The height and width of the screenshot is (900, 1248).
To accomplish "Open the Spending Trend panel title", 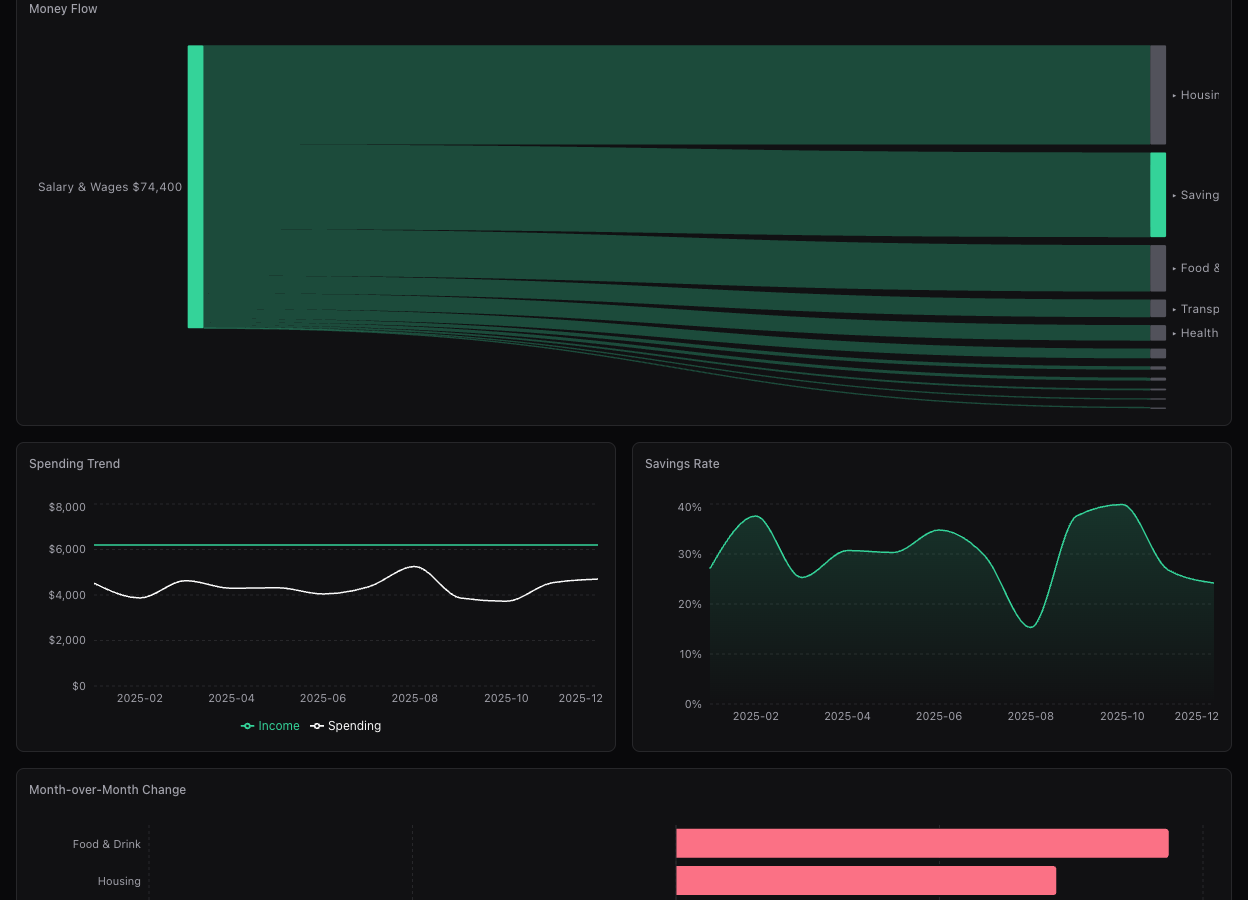I will coord(74,463).
